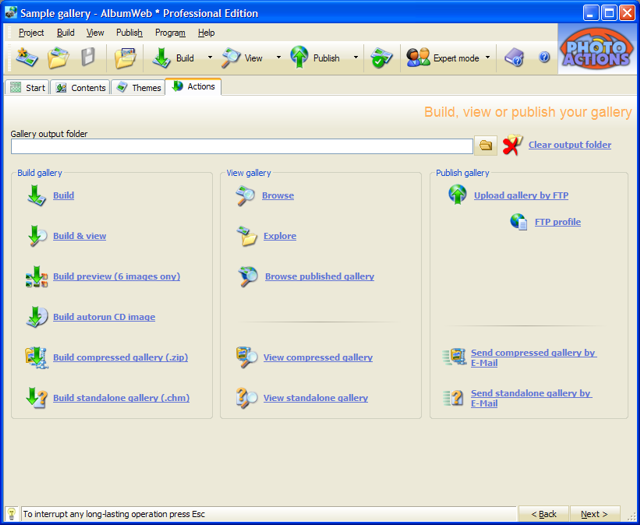Click the Browse link in View gallery
The width and height of the screenshot is (640, 525).
278,195
